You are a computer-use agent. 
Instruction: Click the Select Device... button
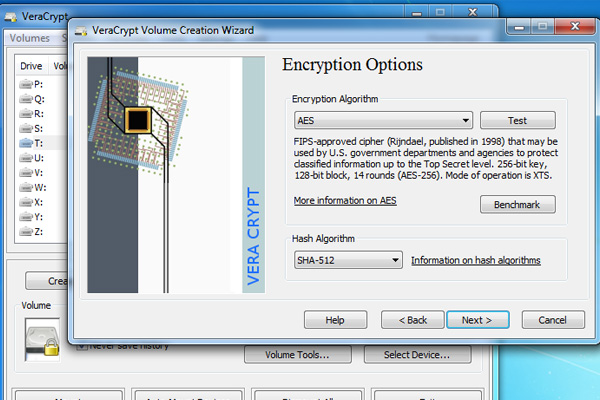click(x=417, y=355)
